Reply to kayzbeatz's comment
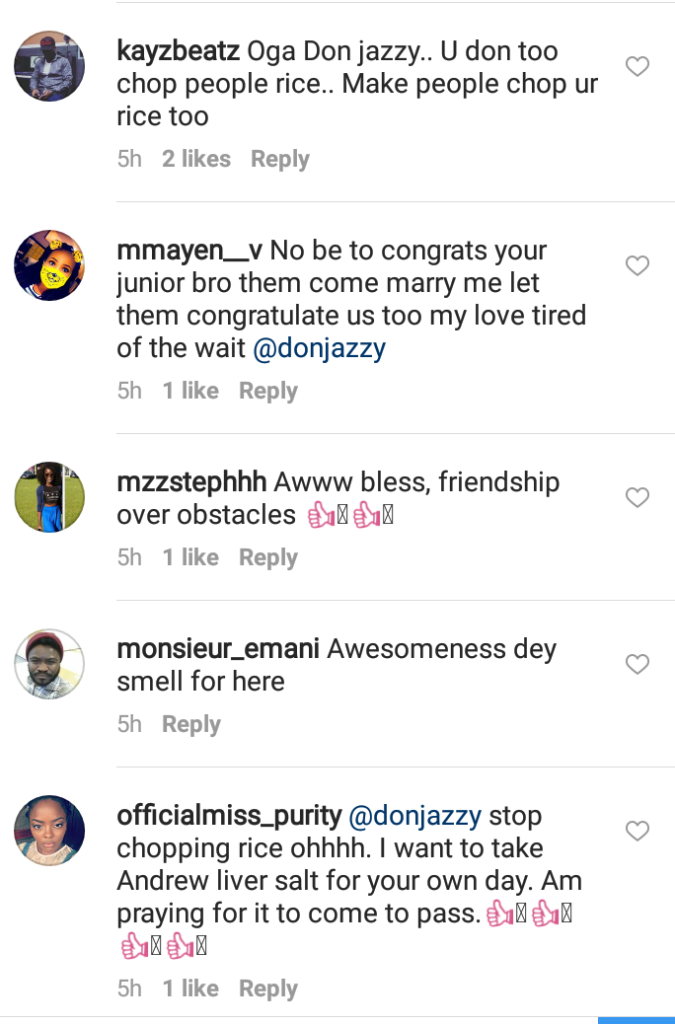The image size is (675, 1024). coord(280,159)
